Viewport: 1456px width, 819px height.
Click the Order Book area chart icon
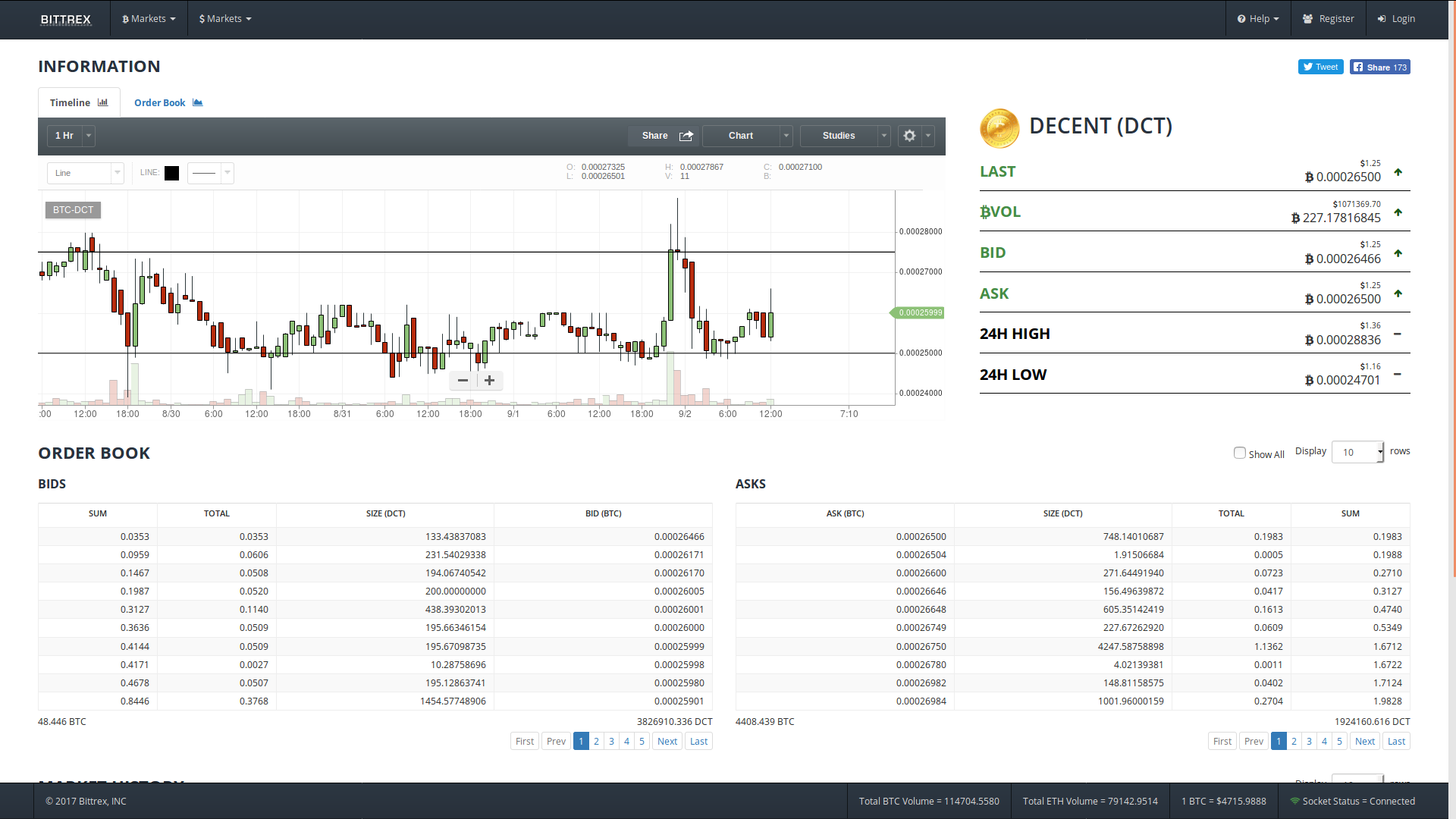(x=198, y=102)
